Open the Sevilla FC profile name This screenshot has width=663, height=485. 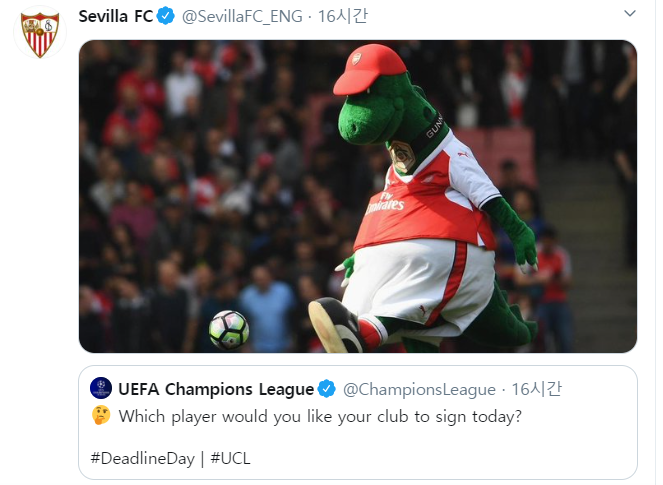[x=115, y=16]
